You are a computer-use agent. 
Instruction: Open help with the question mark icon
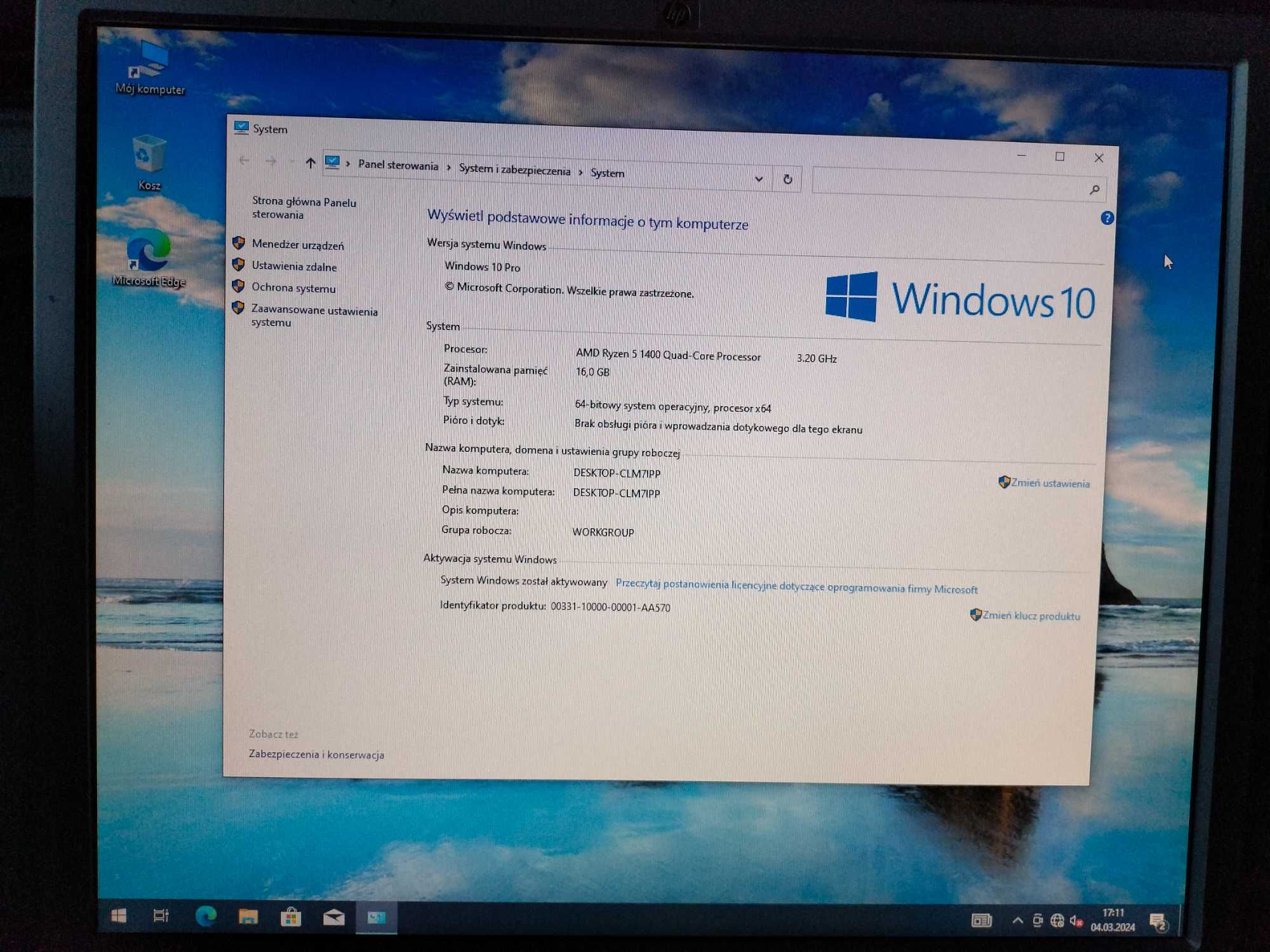[x=1107, y=218]
